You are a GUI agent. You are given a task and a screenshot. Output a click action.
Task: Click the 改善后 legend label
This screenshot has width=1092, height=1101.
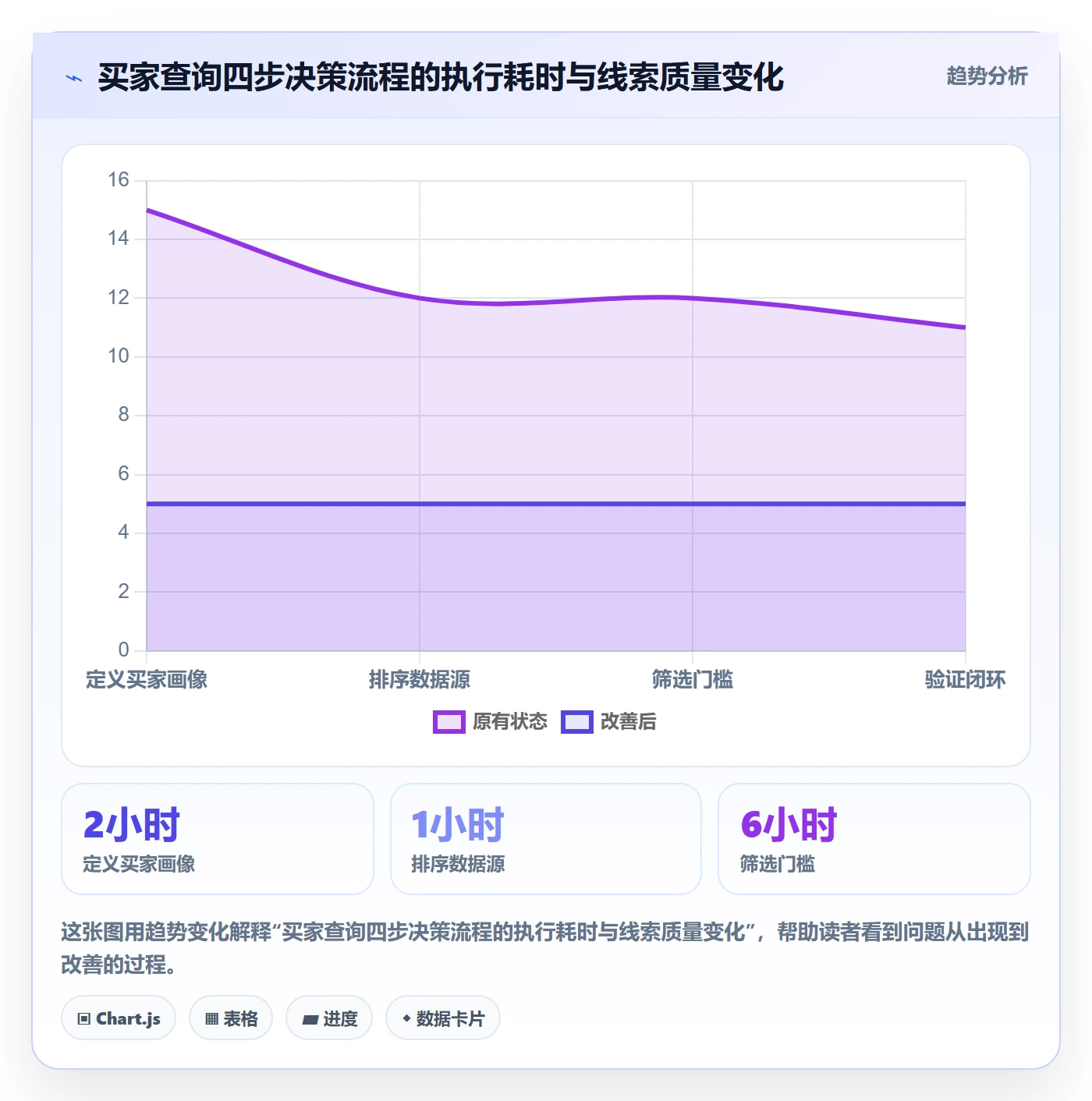pyautogui.click(x=629, y=722)
